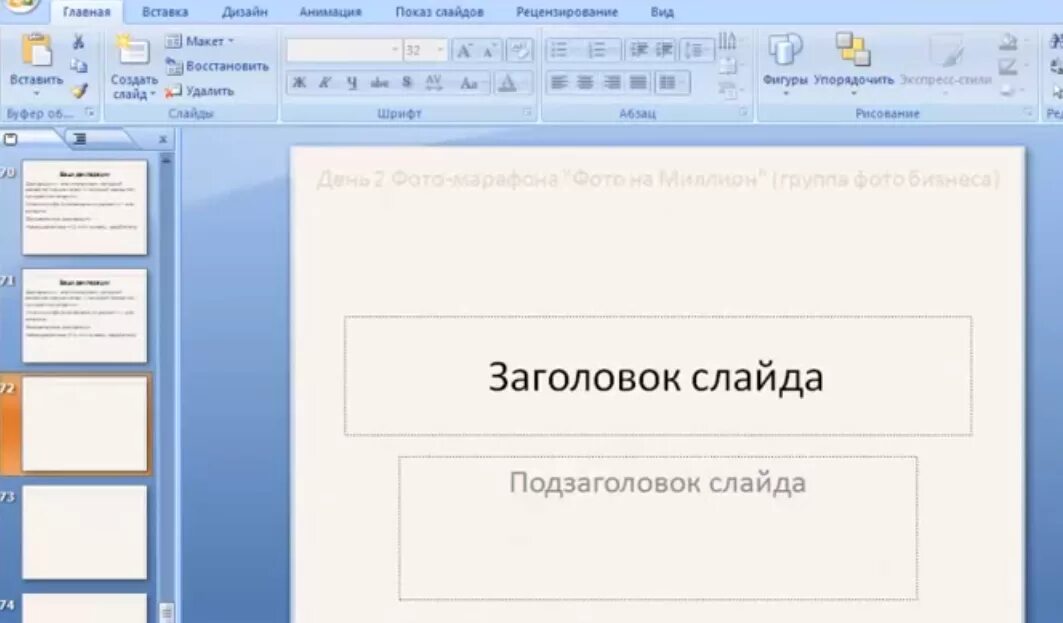
Task: Click the Вставить paste clipboard icon
Action: tap(36, 52)
